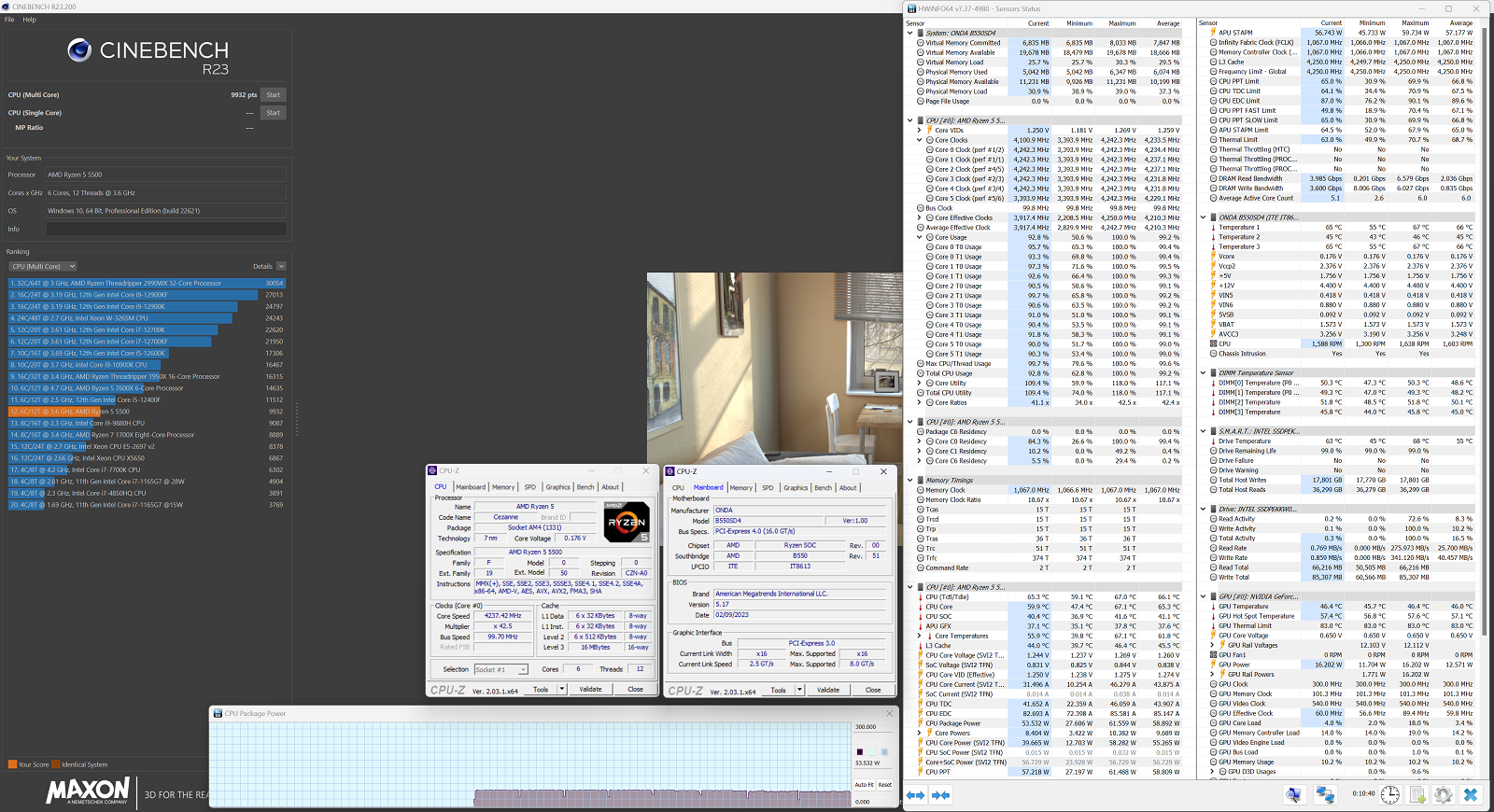Click the blue X icon in the HWiNFO toolbar
This screenshot has width=1494, height=812.
coord(1471,795)
